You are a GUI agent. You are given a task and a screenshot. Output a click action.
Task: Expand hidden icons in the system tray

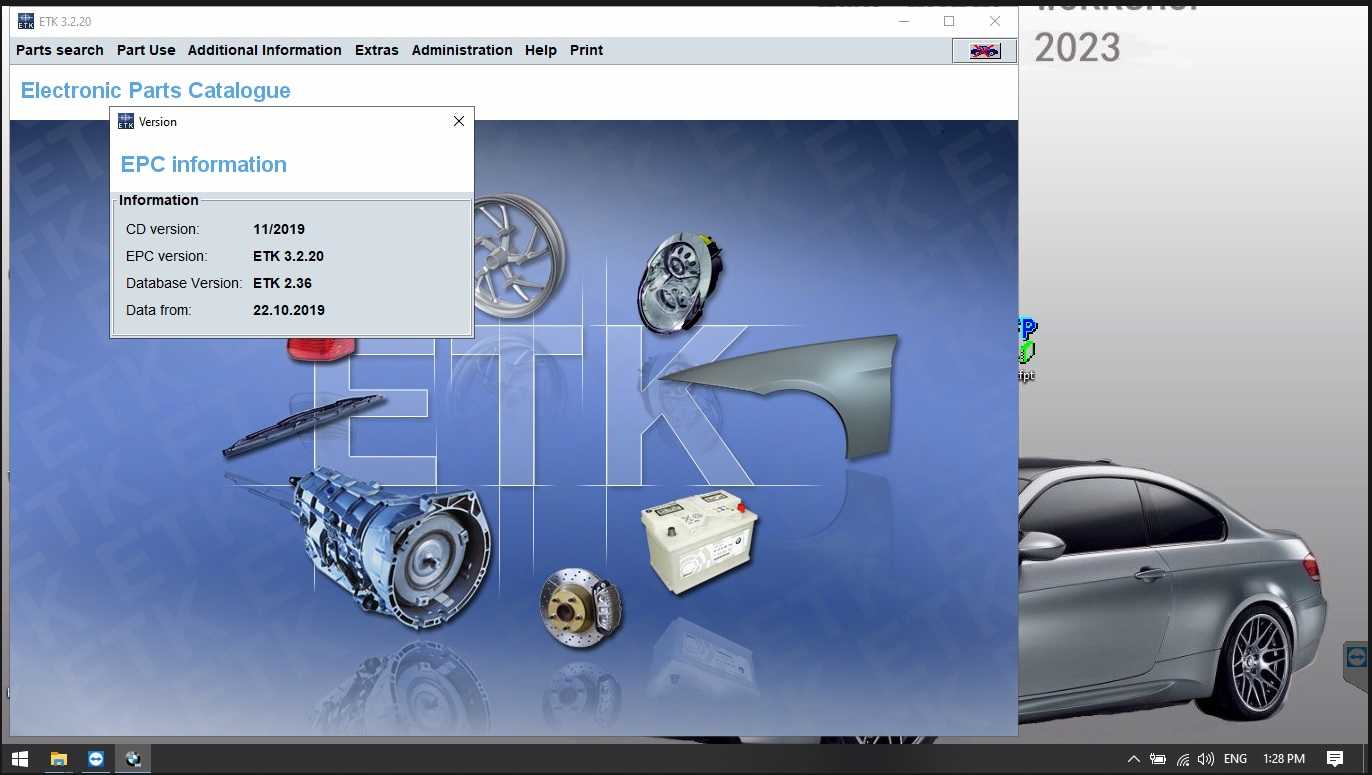(x=1133, y=758)
